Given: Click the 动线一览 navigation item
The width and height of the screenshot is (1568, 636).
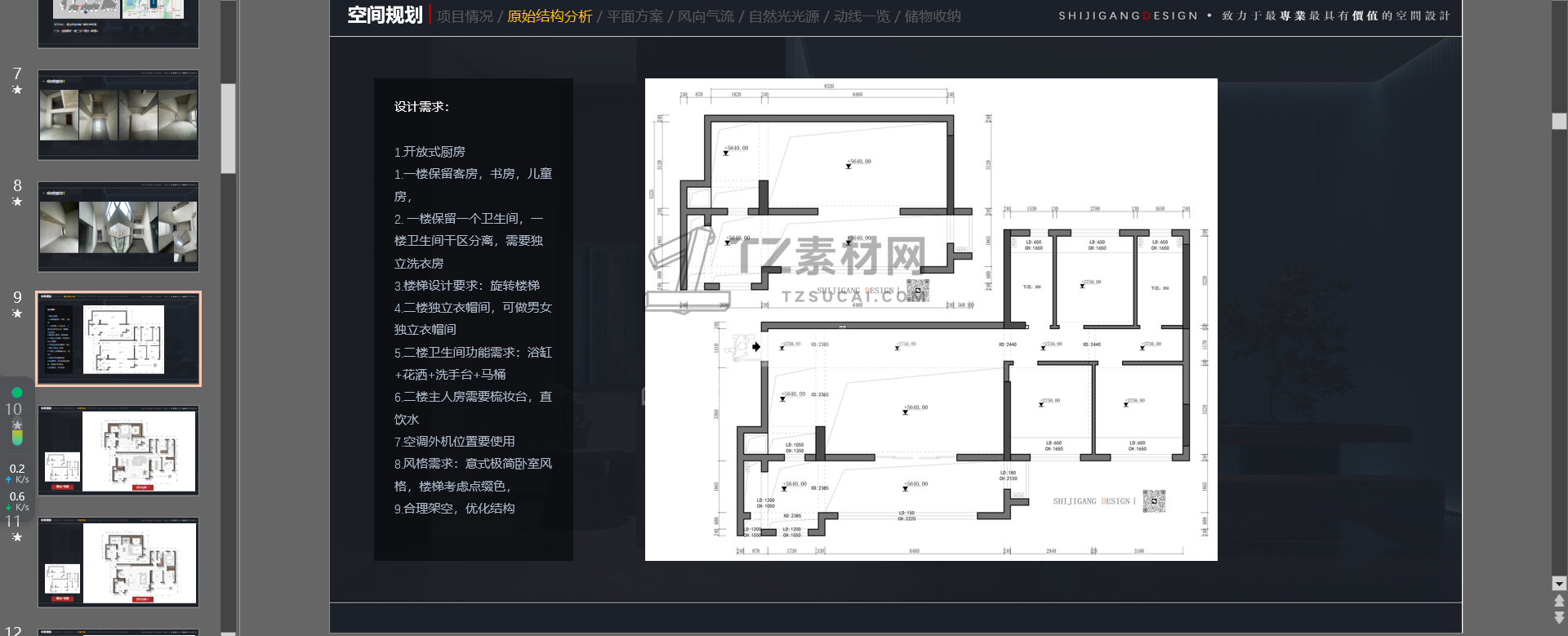Looking at the screenshot, I should (862, 16).
